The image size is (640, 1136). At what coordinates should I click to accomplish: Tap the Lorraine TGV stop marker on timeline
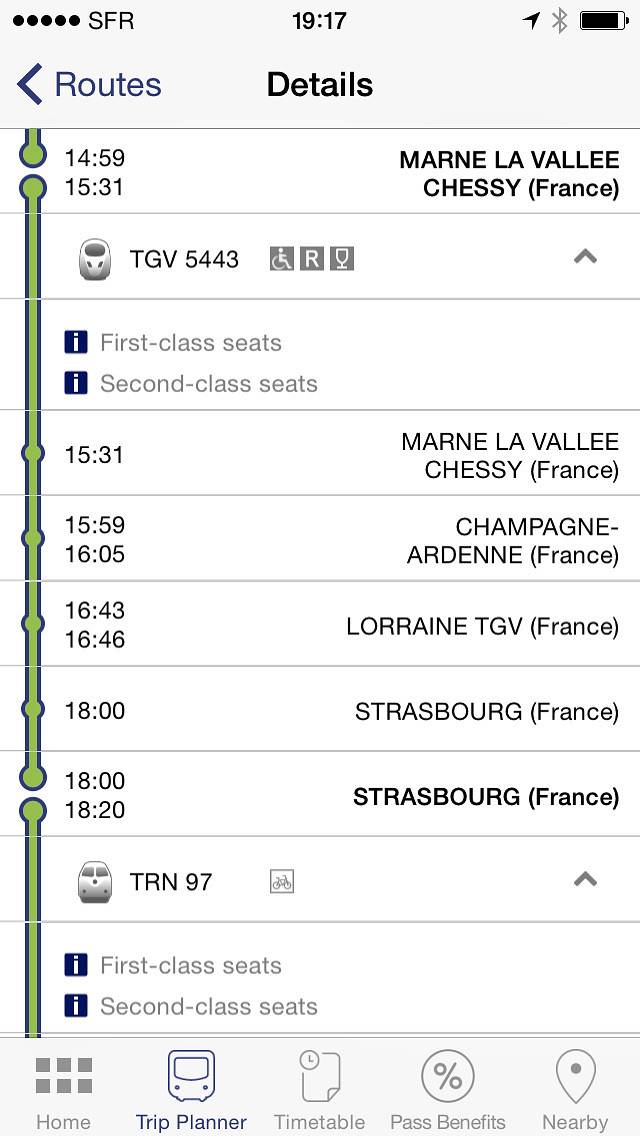(x=33, y=625)
